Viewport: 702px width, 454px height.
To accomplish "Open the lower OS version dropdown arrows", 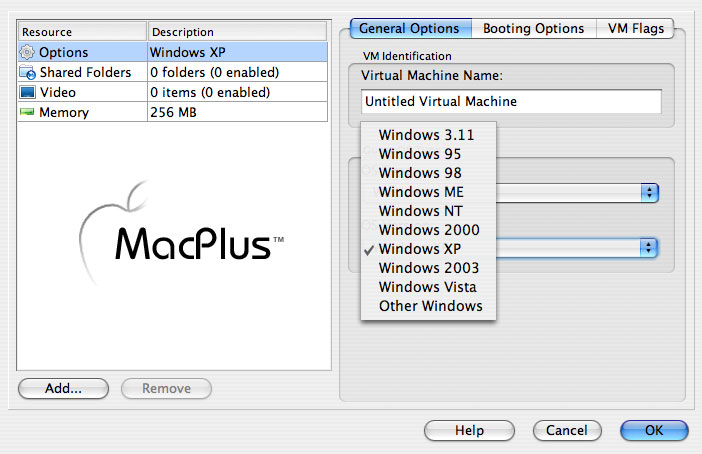I will (648, 248).
